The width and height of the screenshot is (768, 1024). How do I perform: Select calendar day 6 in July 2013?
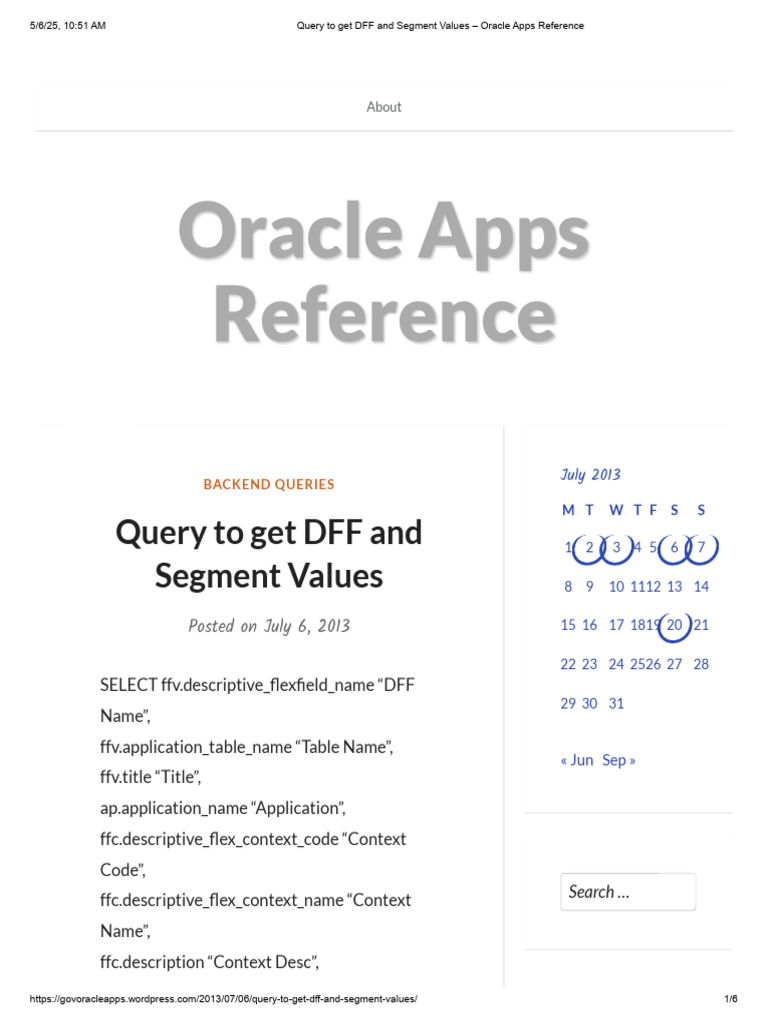pyautogui.click(x=674, y=547)
